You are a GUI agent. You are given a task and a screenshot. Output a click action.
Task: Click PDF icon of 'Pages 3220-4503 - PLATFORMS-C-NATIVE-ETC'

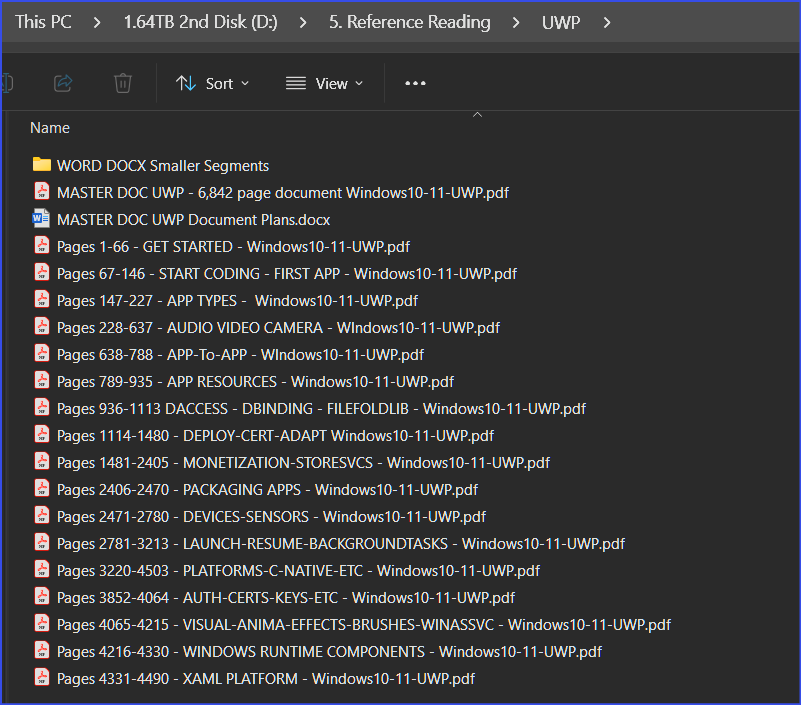pos(42,570)
